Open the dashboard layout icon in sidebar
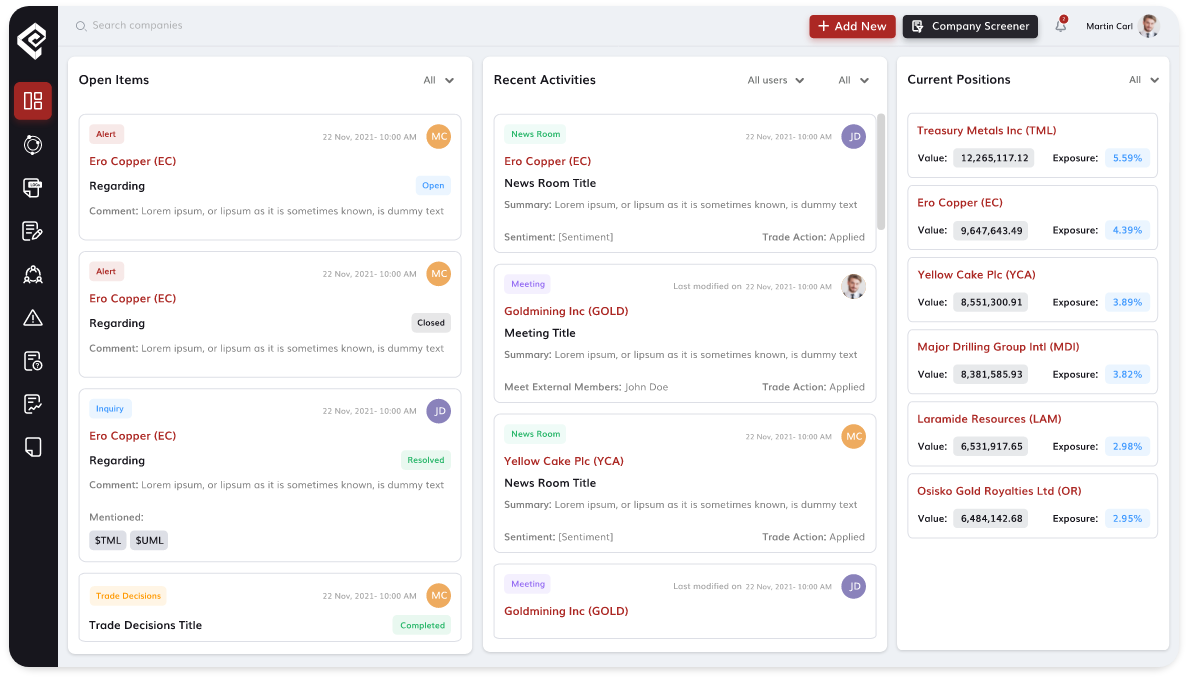This screenshot has width=1188, height=679. [x=33, y=101]
